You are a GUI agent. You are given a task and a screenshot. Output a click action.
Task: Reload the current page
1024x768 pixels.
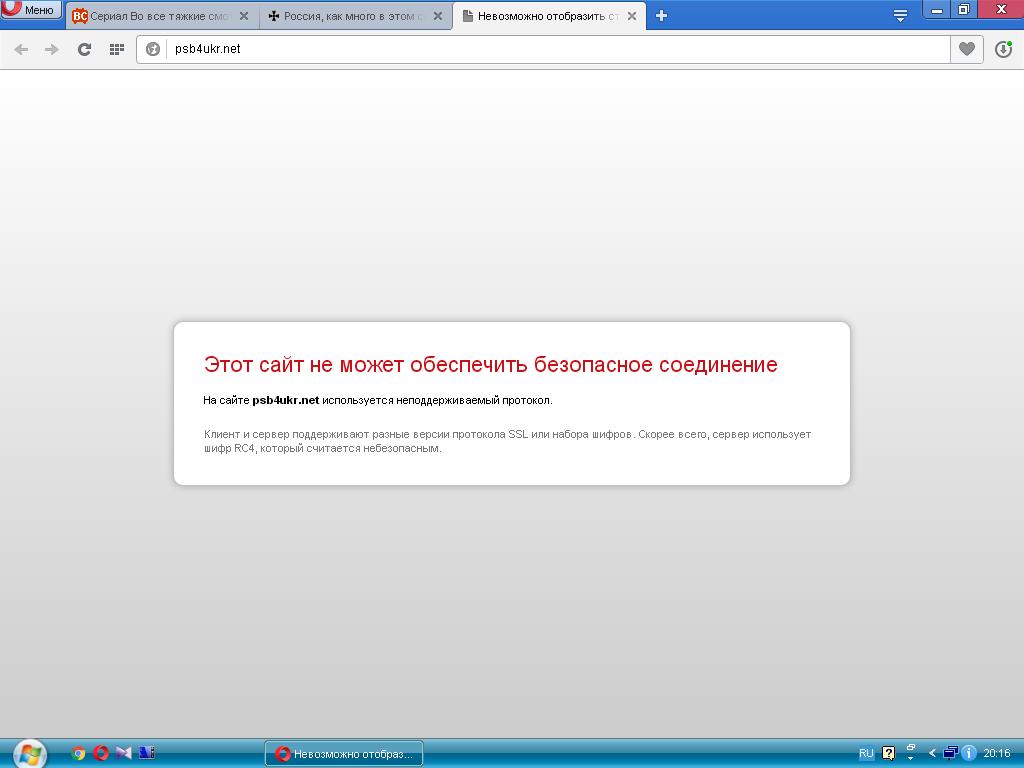[x=84, y=50]
